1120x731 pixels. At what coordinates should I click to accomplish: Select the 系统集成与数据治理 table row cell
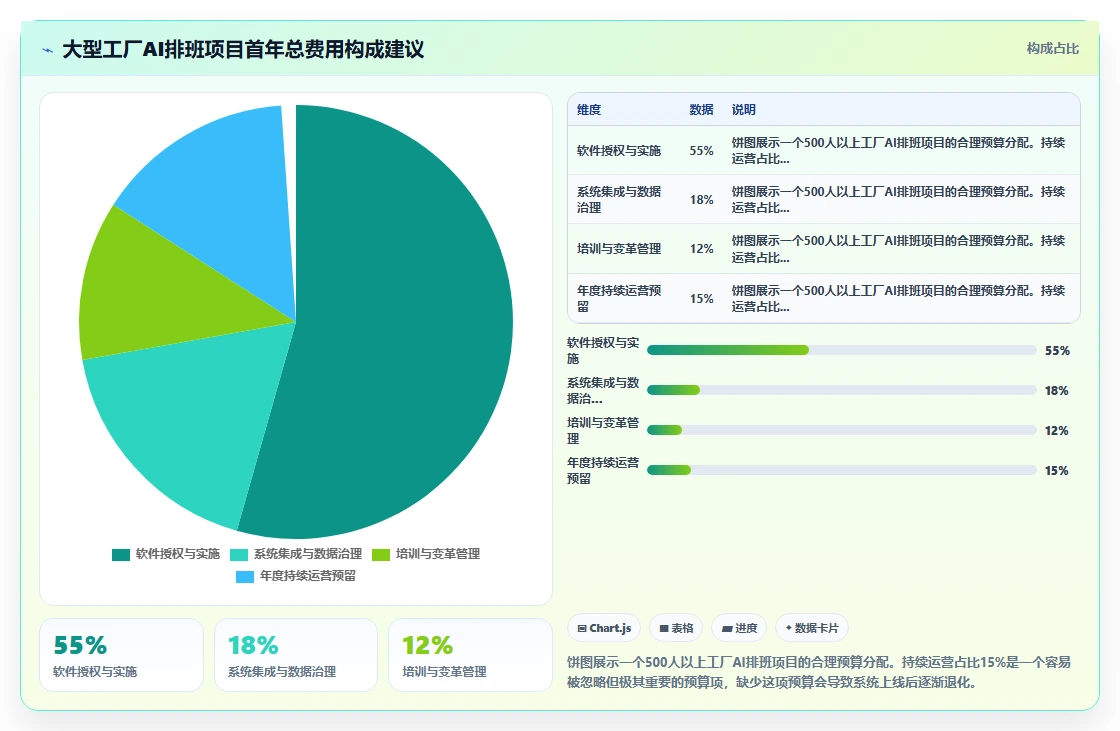coord(619,199)
